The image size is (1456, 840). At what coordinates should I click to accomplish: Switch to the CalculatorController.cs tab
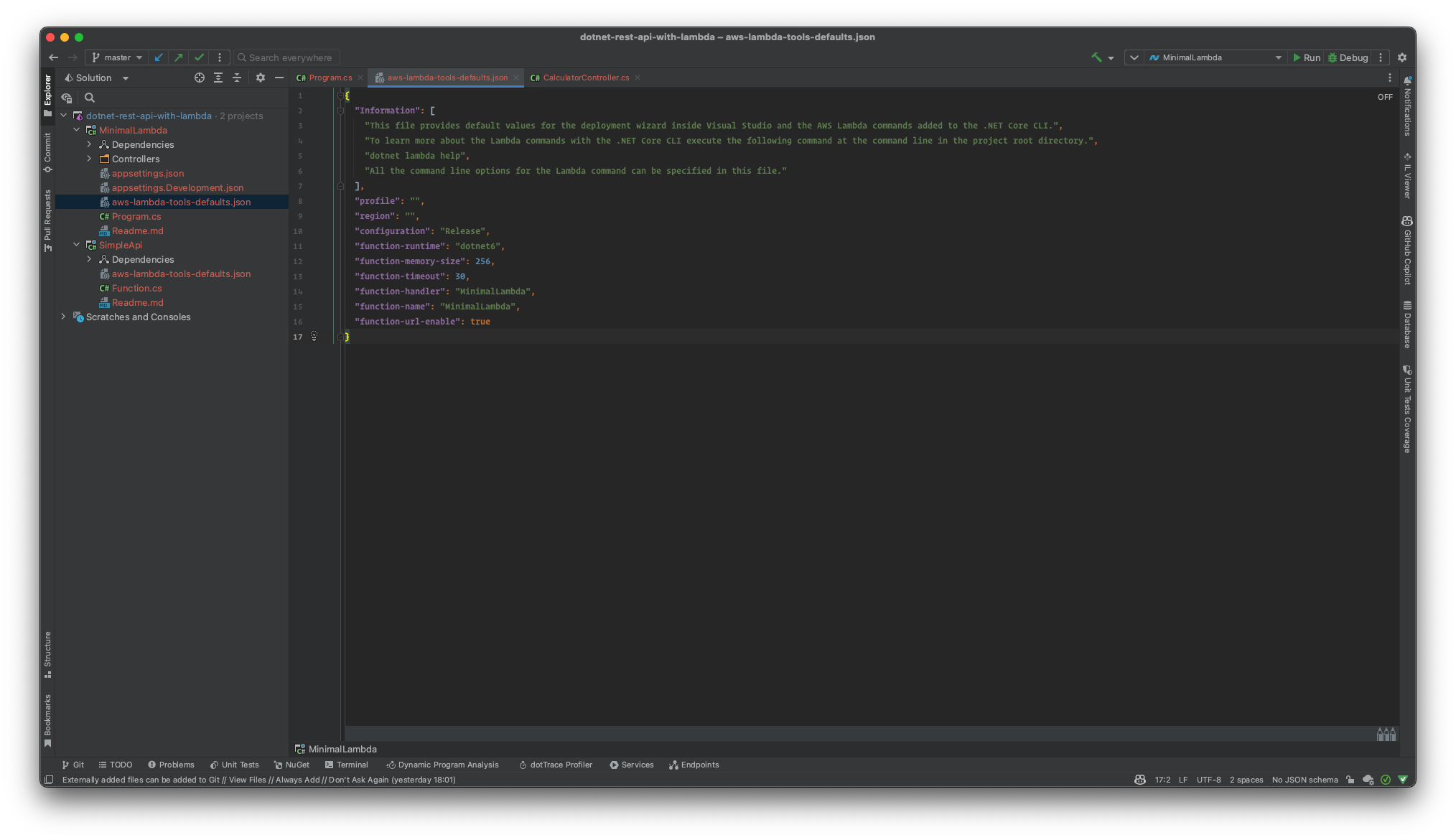point(584,78)
